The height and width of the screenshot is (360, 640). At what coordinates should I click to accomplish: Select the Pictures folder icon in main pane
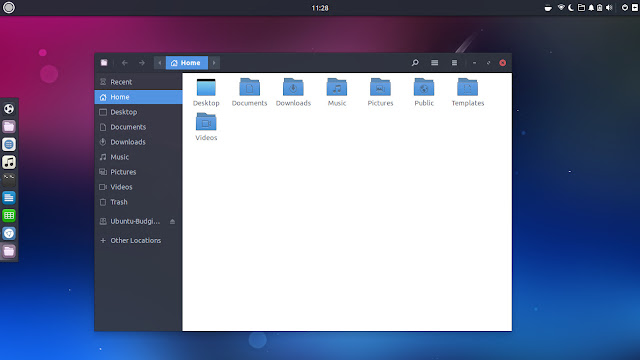coord(380,87)
